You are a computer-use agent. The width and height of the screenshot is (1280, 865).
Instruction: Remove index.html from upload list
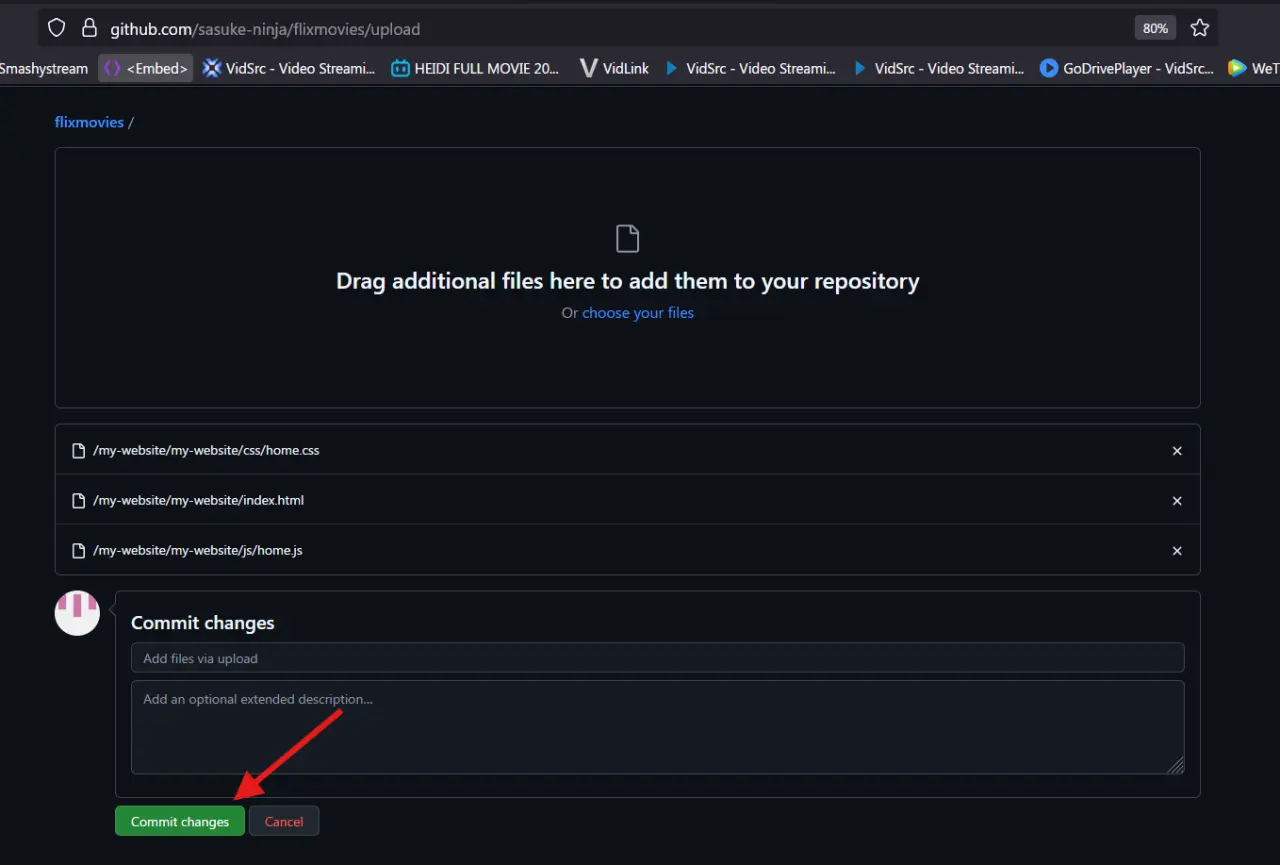click(1177, 501)
